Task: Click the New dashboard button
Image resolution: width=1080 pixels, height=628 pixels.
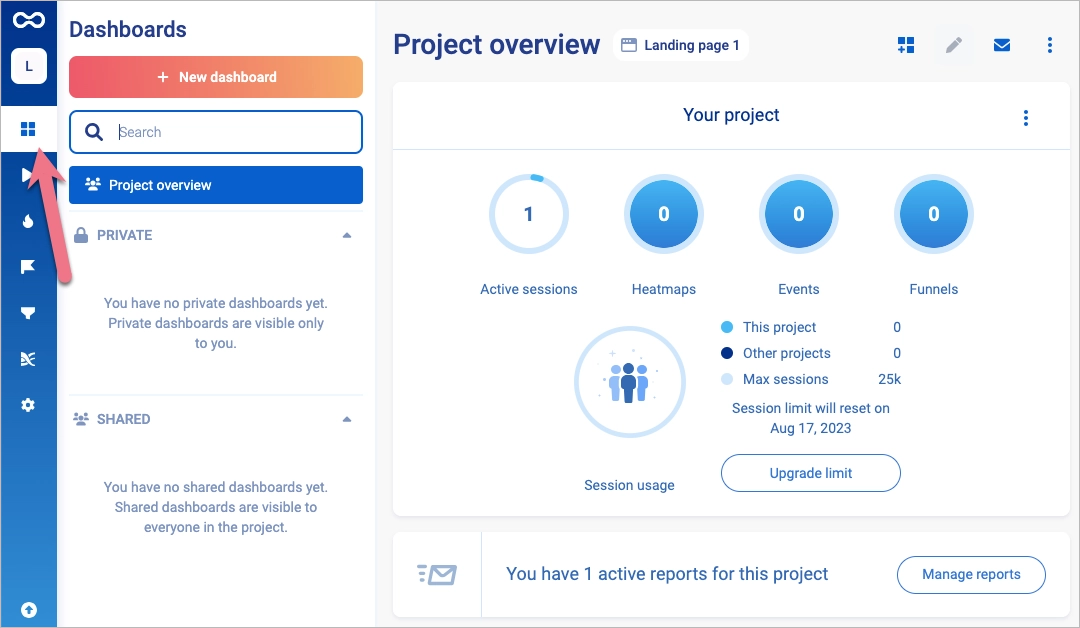Action: (x=215, y=77)
